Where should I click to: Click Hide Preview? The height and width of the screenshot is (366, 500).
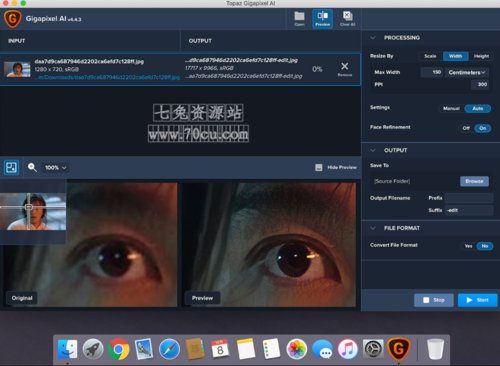point(336,167)
